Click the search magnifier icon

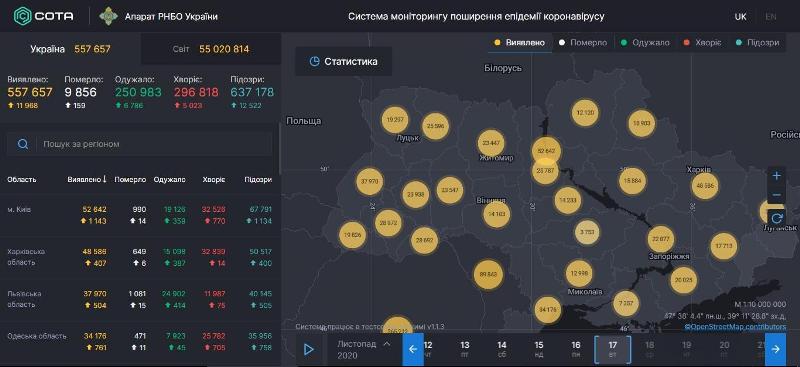pyautogui.click(x=23, y=144)
